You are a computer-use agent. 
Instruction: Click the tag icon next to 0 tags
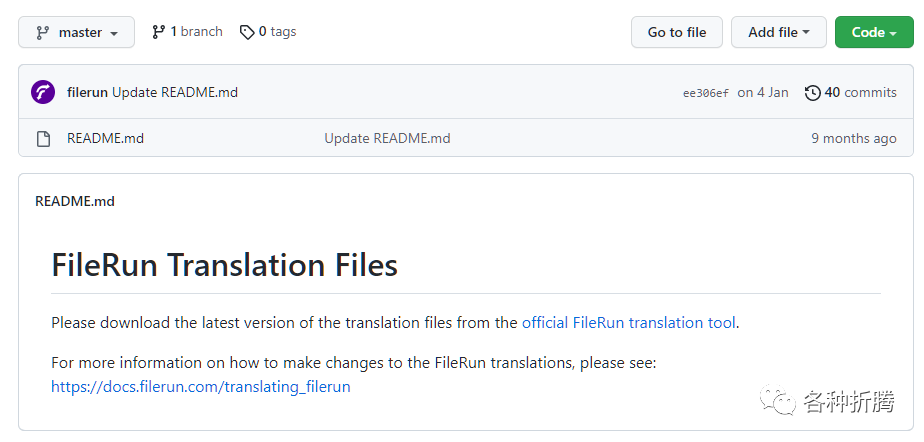point(247,32)
